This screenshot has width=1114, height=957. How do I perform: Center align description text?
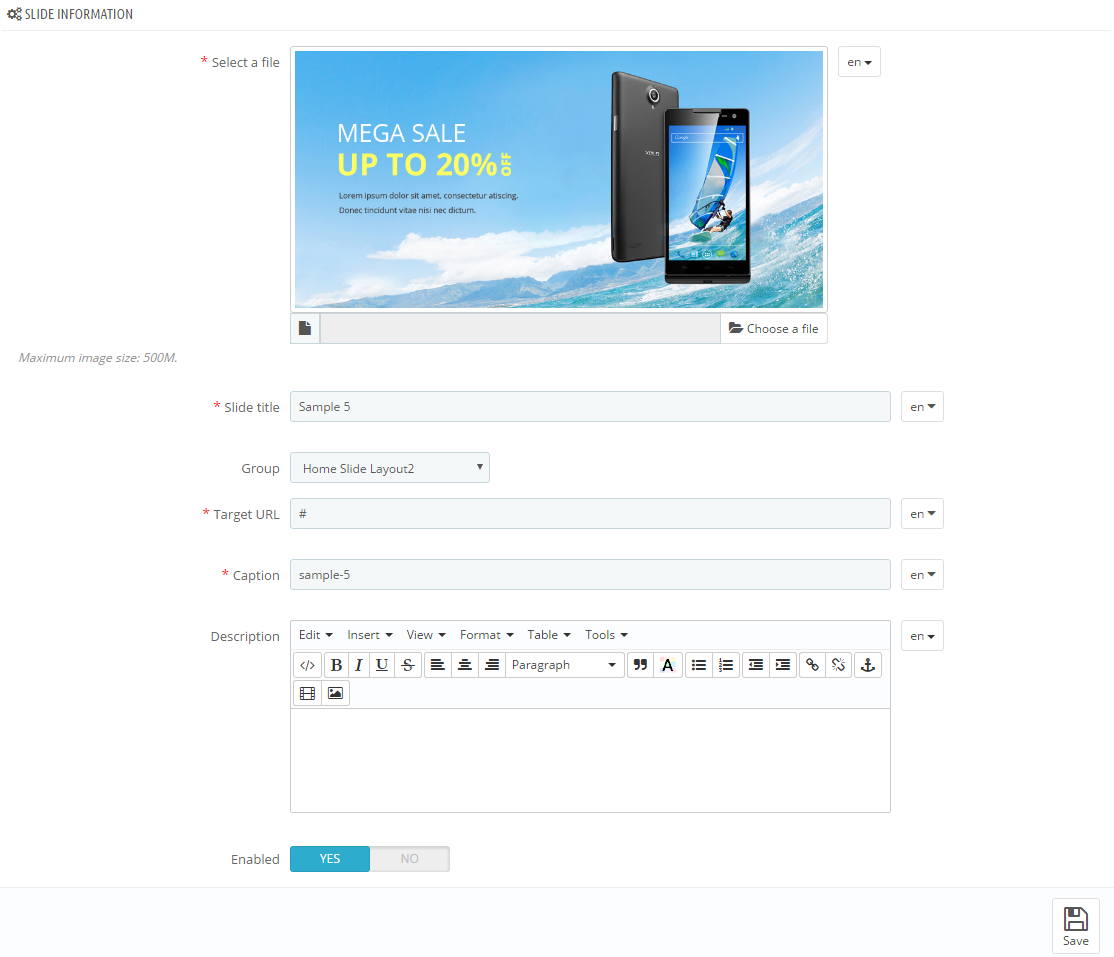465,665
